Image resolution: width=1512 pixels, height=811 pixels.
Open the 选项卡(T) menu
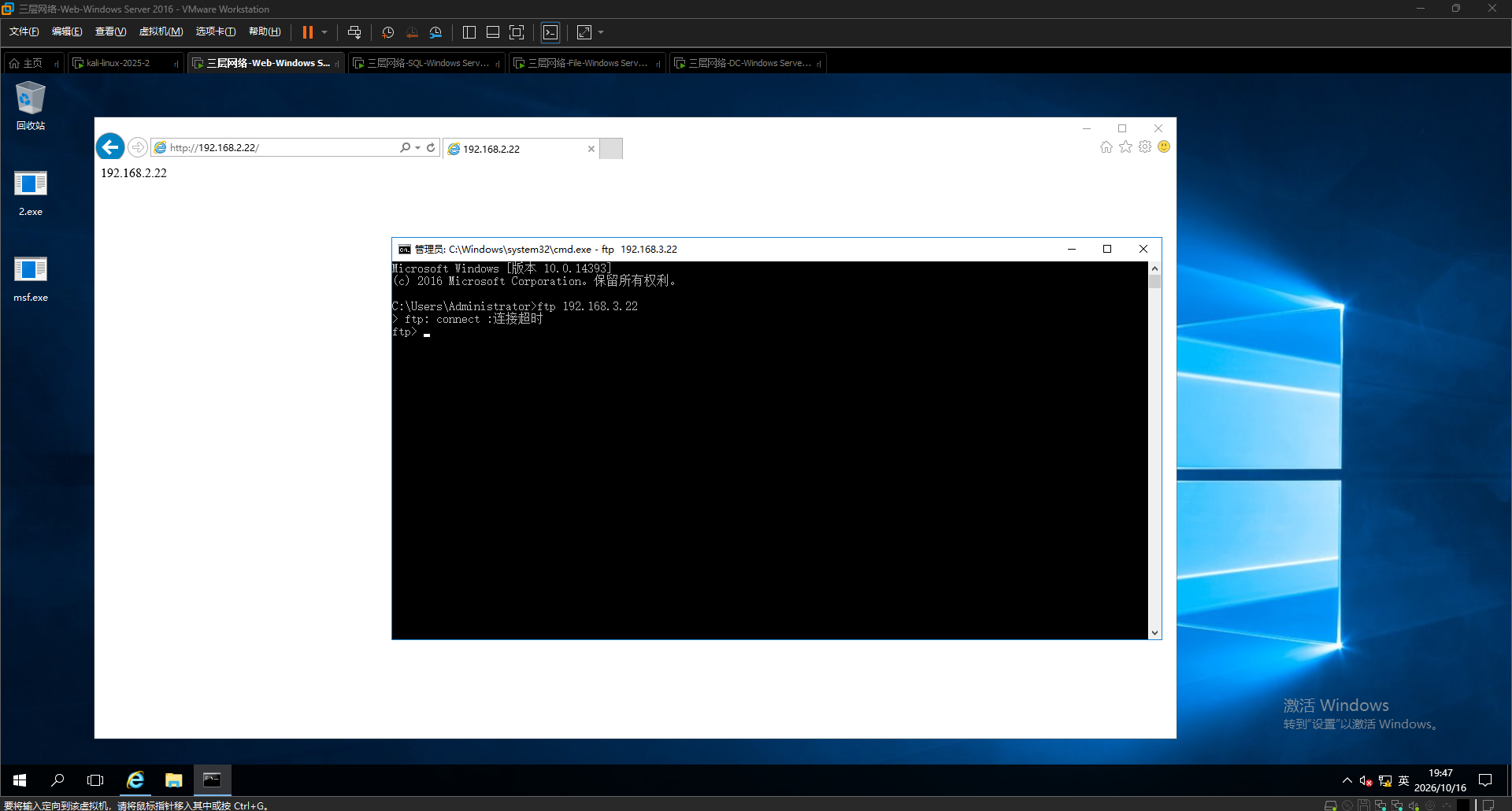point(216,31)
